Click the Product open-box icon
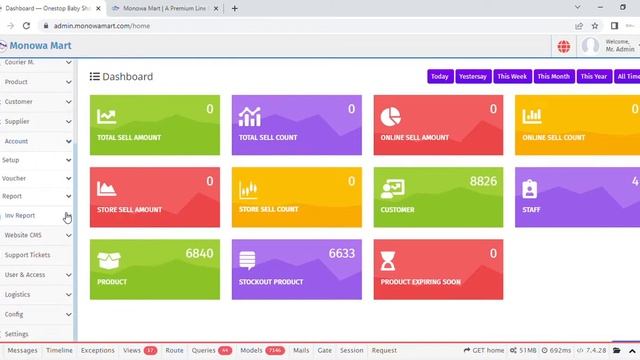This screenshot has width=640, height=360. pyautogui.click(x=109, y=261)
